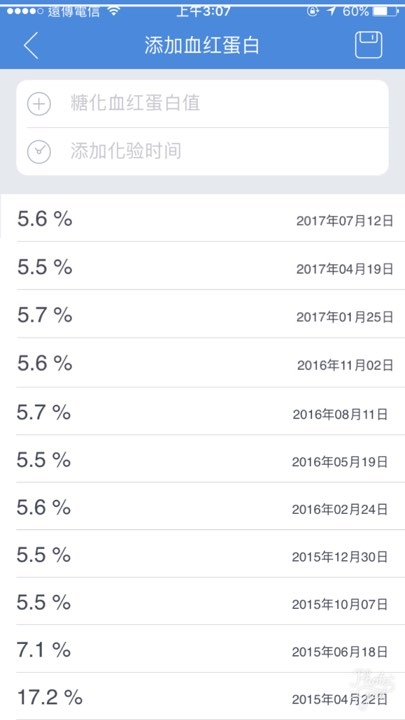Tap the plus icon beside 糖化血红蛋白值
The height and width of the screenshot is (720, 405).
(39, 104)
